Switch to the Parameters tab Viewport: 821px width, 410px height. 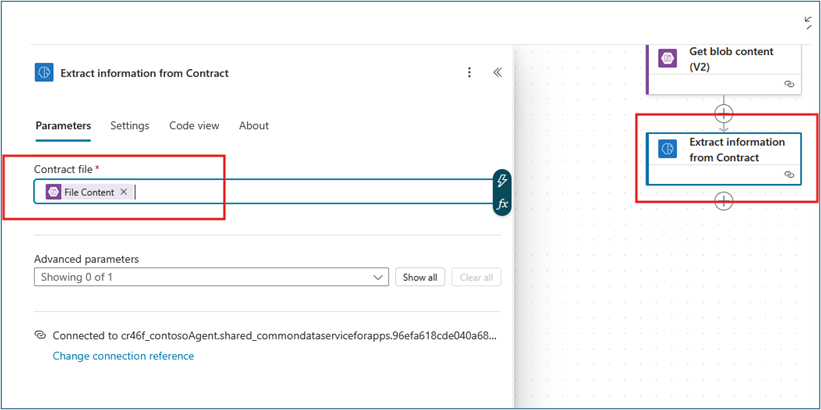click(63, 126)
